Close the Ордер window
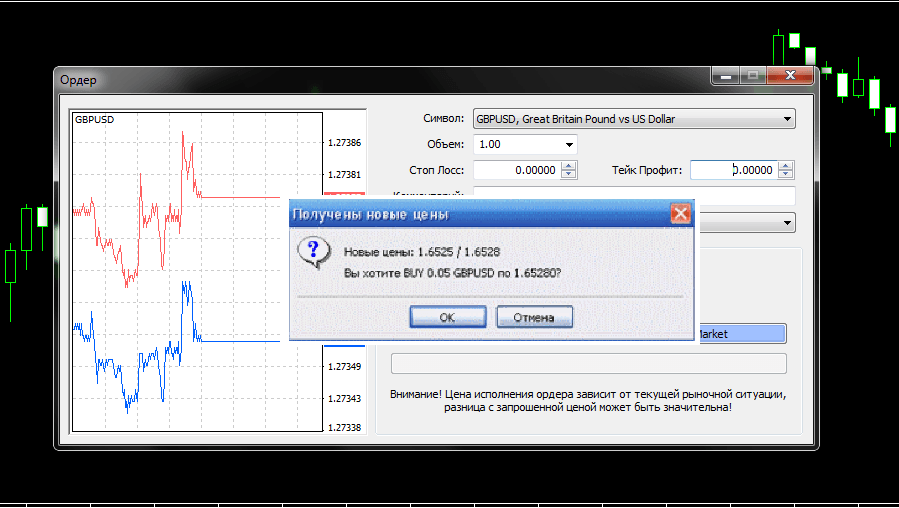This screenshot has height=508, width=899. coord(790,76)
